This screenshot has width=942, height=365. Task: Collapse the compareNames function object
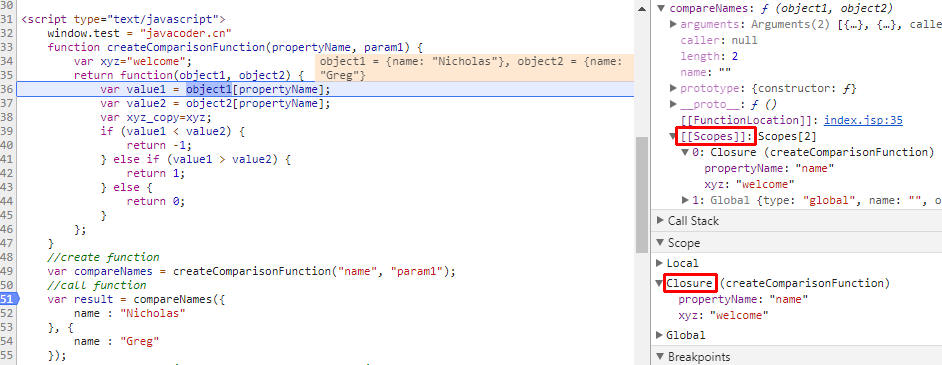[x=661, y=8]
